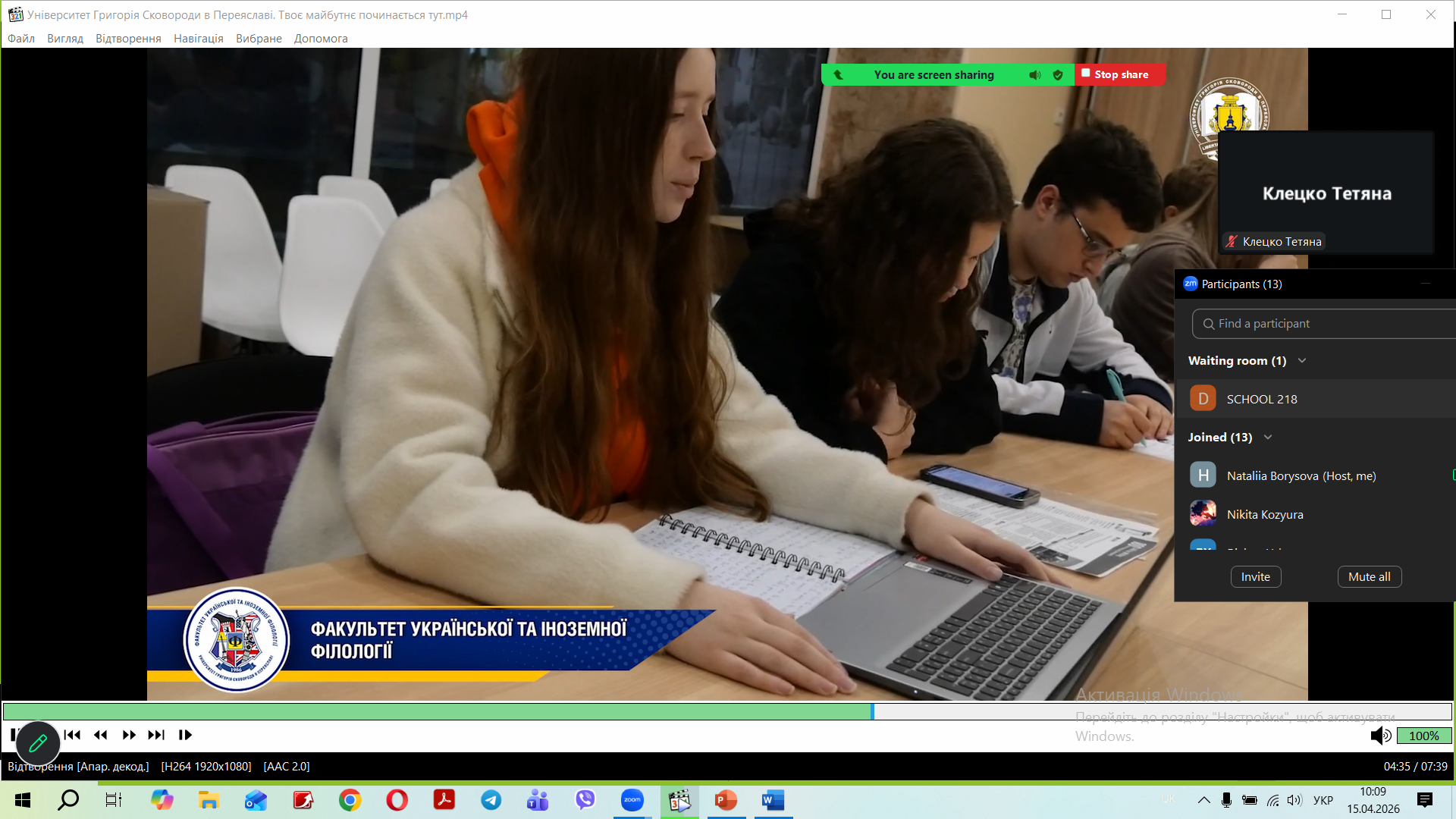1456x819 pixels.
Task: Click the Mute all button
Action: click(1369, 577)
